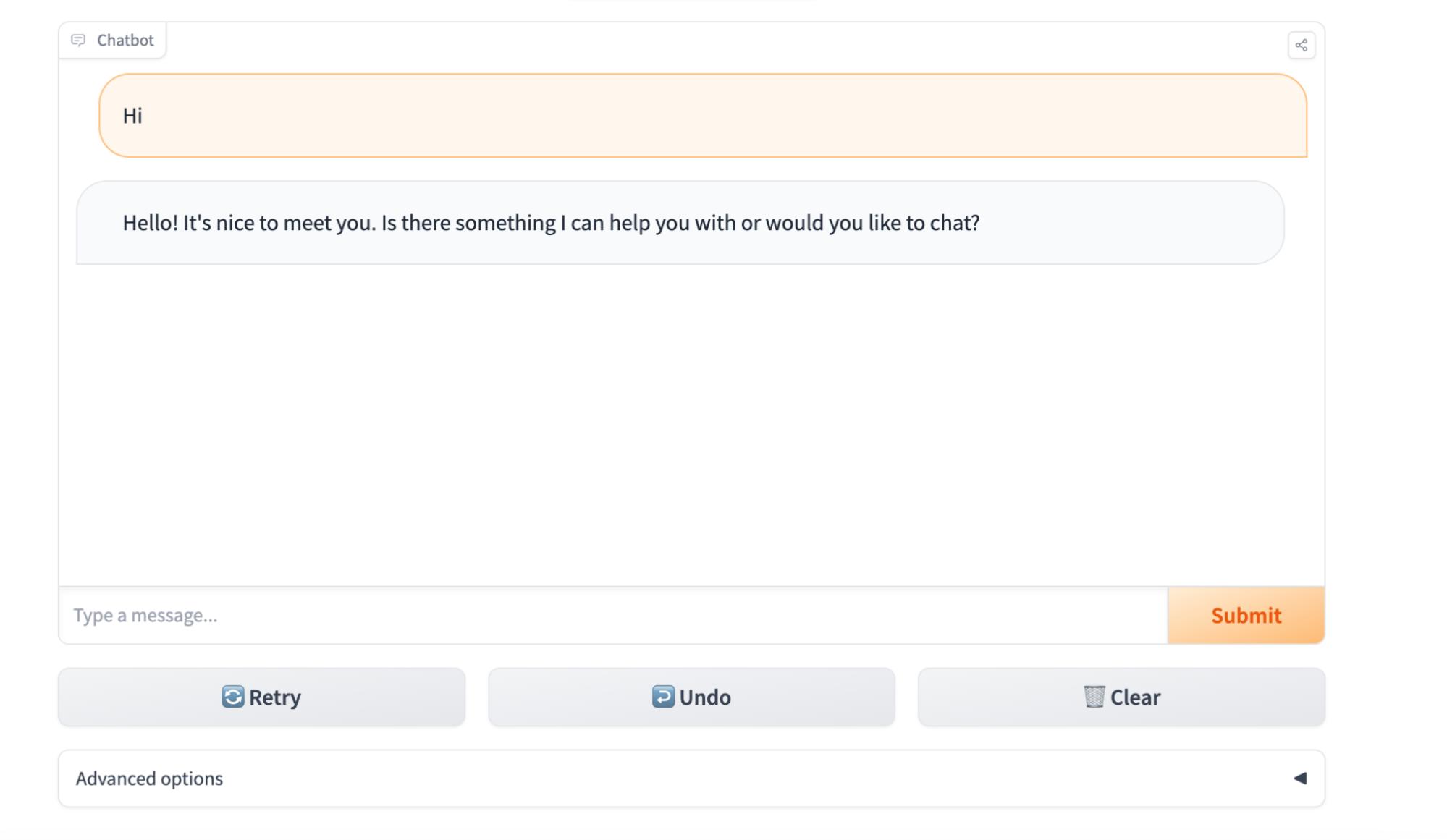The height and width of the screenshot is (840, 1447).
Task: Click the 'Hi' text in user message
Action: click(x=132, y=116)
